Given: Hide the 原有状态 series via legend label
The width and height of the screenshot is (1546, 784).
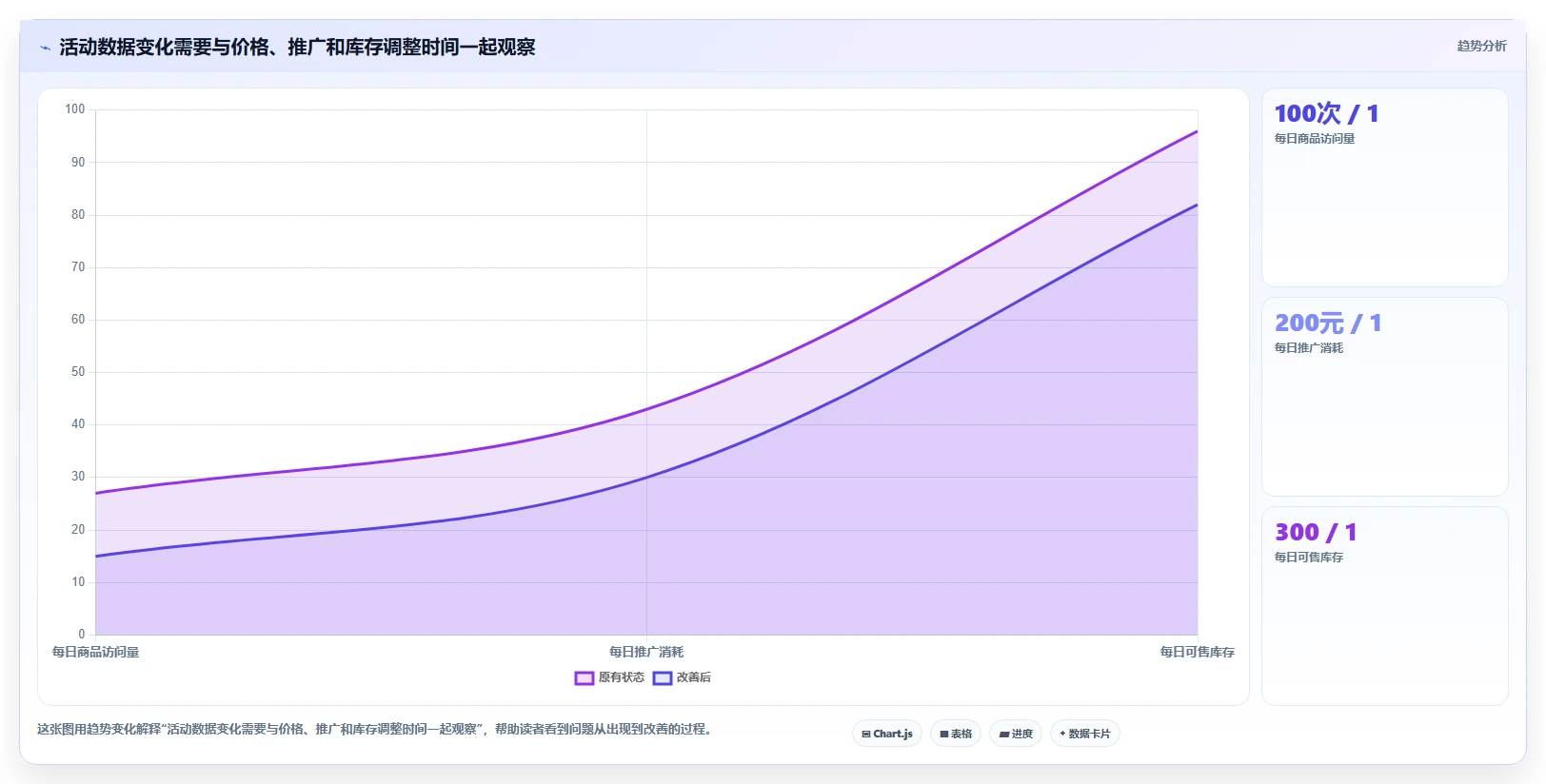Looking at the screenshot, I should (621, 677).
